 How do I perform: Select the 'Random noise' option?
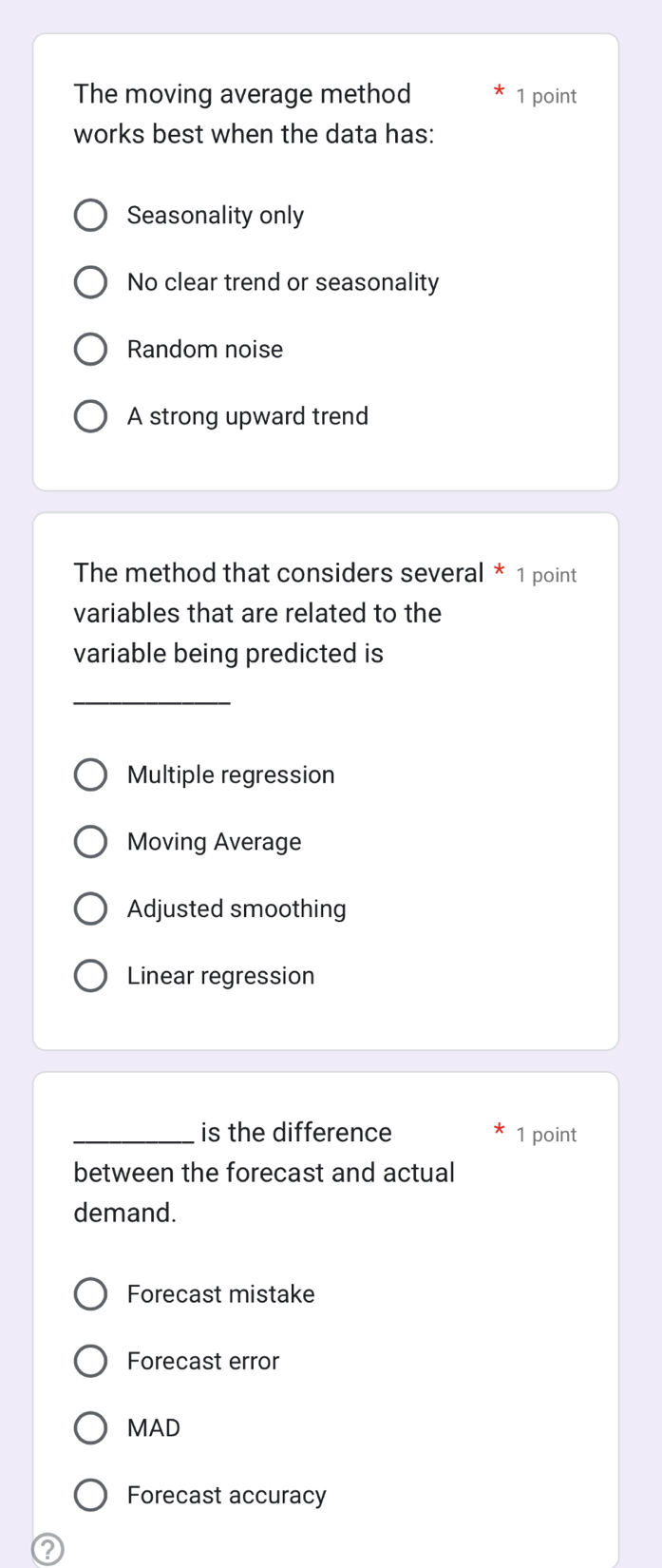click(90, 350)
